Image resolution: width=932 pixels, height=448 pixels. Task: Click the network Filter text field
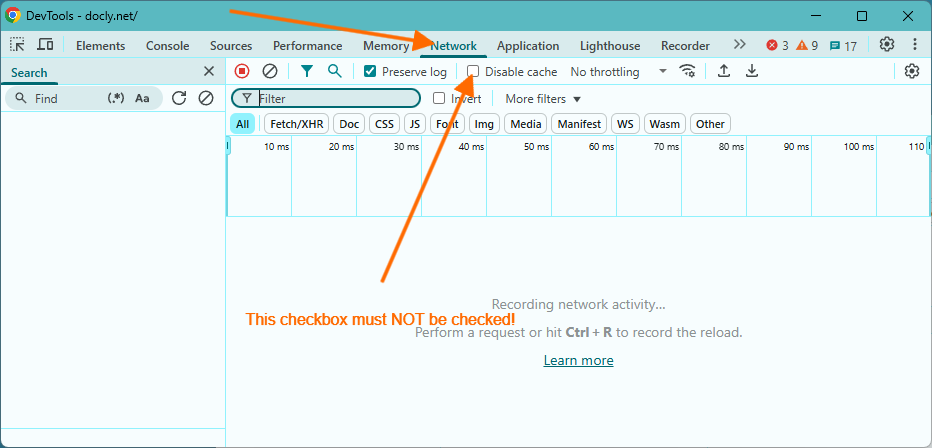pyautogui.click(x=335, y=99)
